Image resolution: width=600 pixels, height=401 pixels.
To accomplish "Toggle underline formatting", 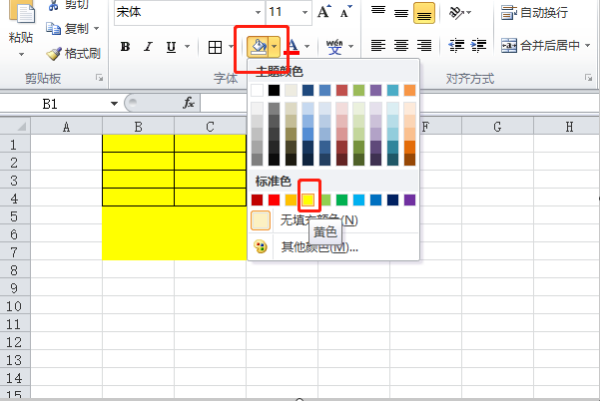I will (171, 47).
